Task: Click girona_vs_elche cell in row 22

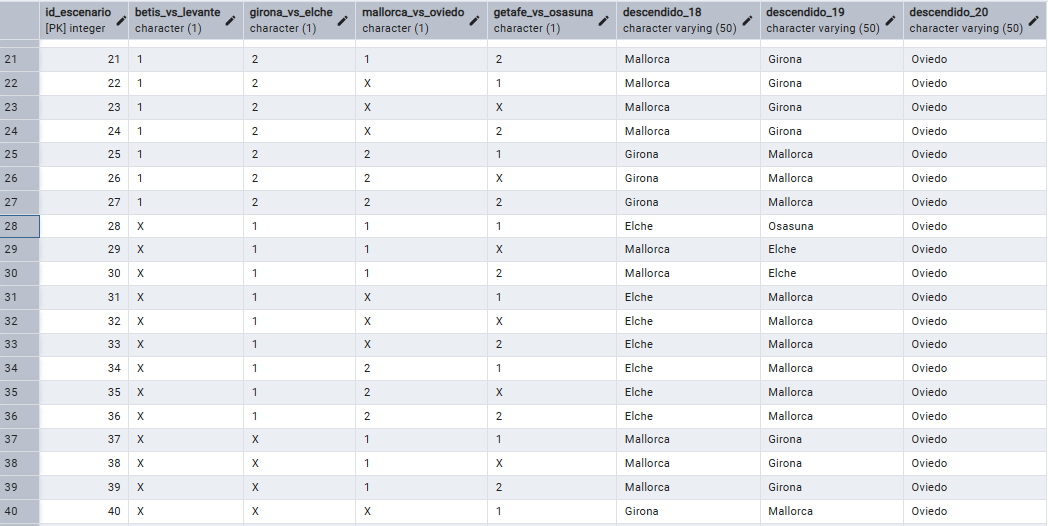Action: [299, 84]
